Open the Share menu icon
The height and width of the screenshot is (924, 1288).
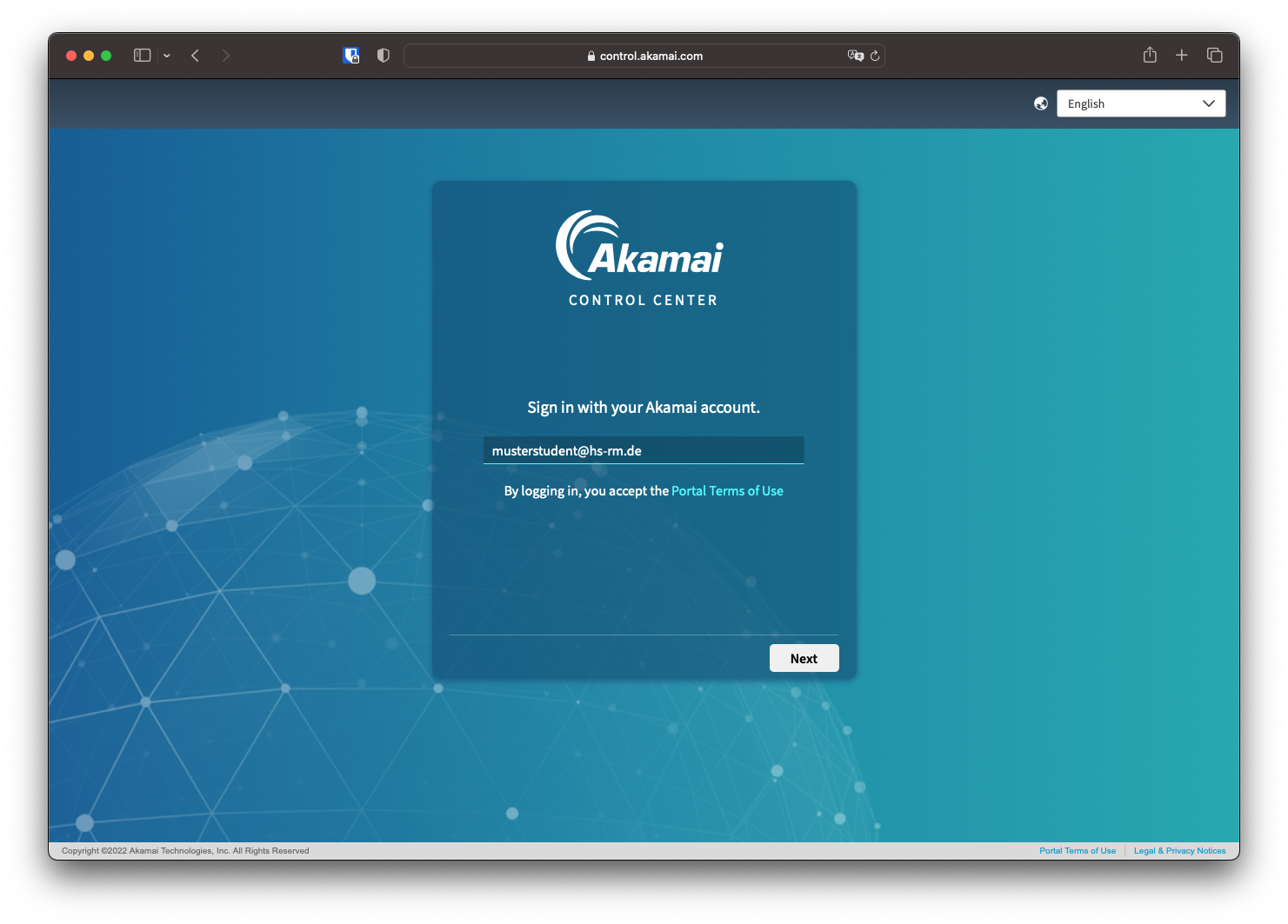pyautogui.click(x=1150, y=55)
